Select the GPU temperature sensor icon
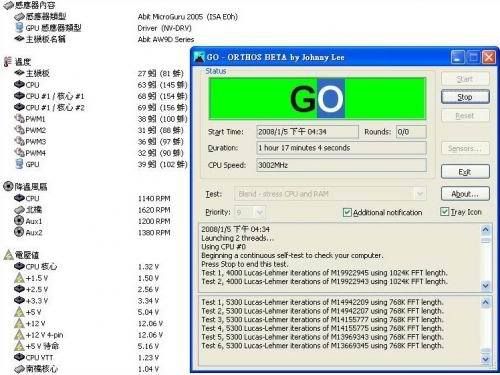The image size is (500, 375). [x=19, y=164]
